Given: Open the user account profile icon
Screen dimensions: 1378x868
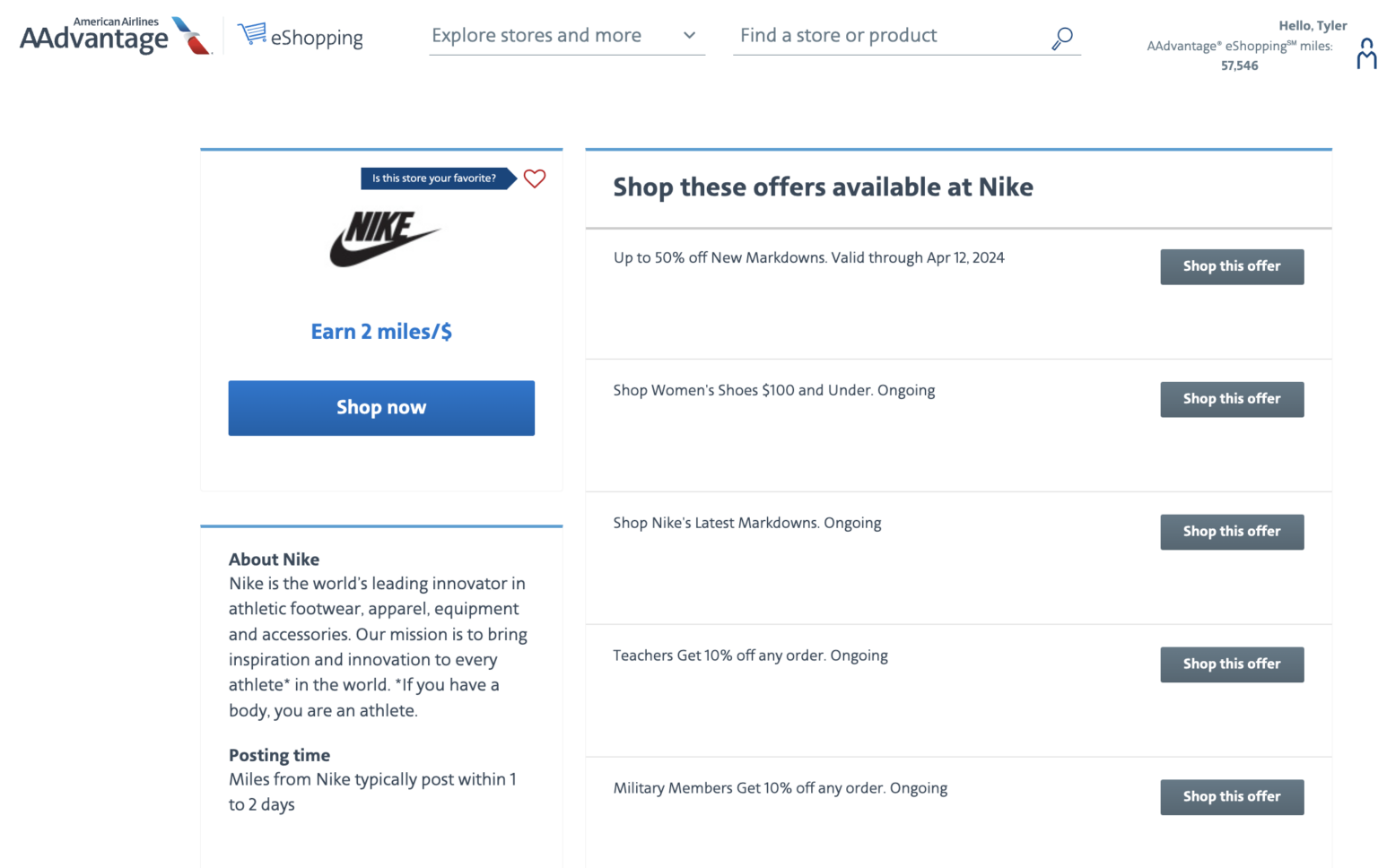Looking at the screenshot, I should (1365, 54).
